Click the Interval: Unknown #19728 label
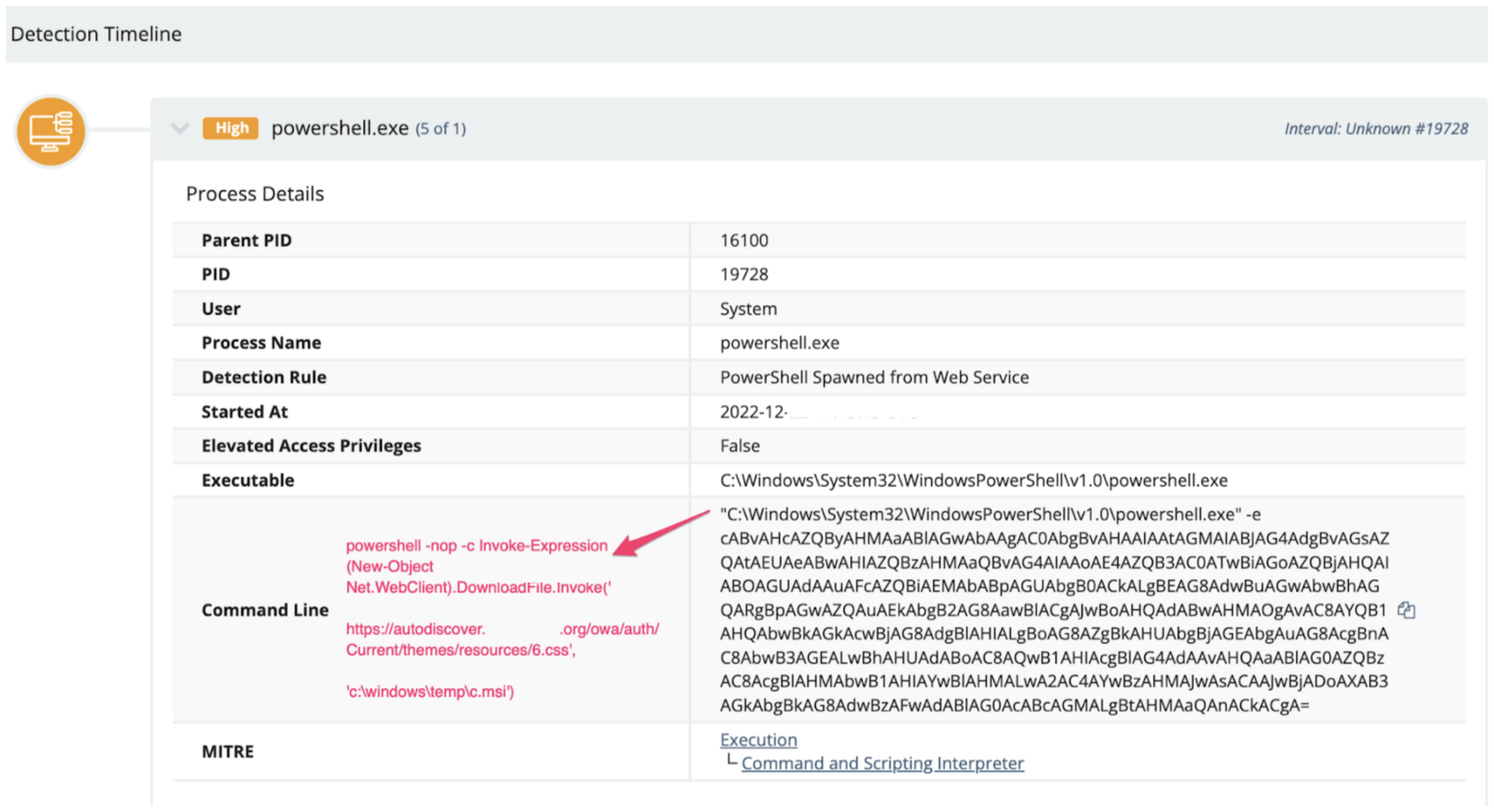Viewport: 1494px width, 812px height. [1376, 128]
